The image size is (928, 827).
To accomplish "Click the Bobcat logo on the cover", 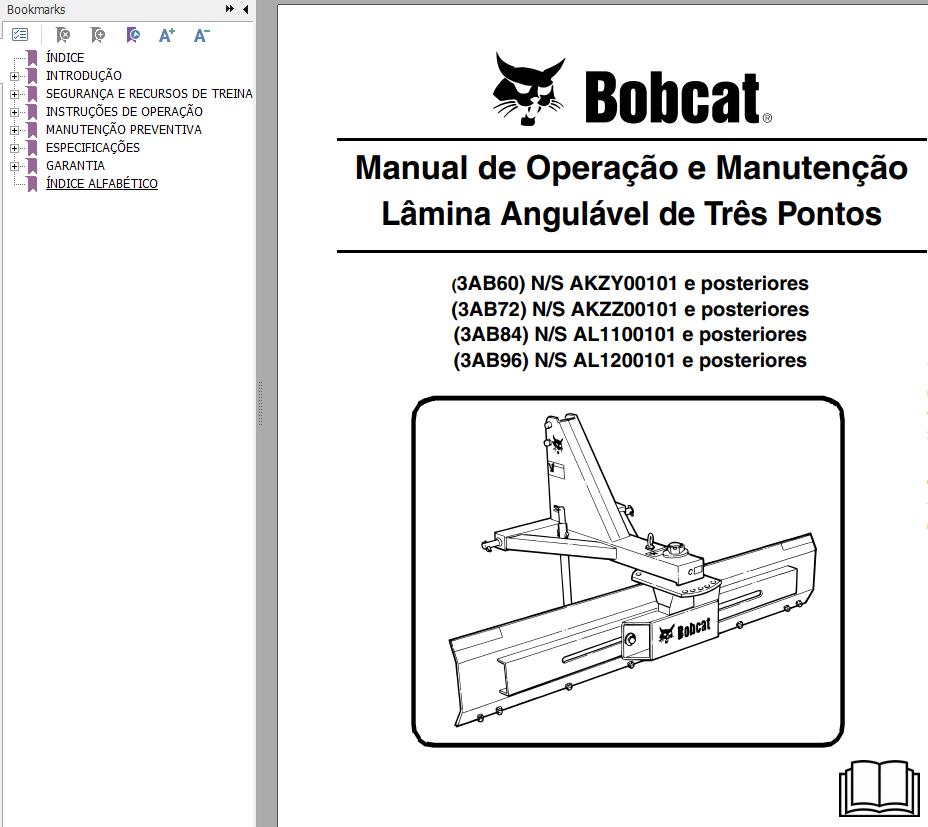I will tap(632, 89).
